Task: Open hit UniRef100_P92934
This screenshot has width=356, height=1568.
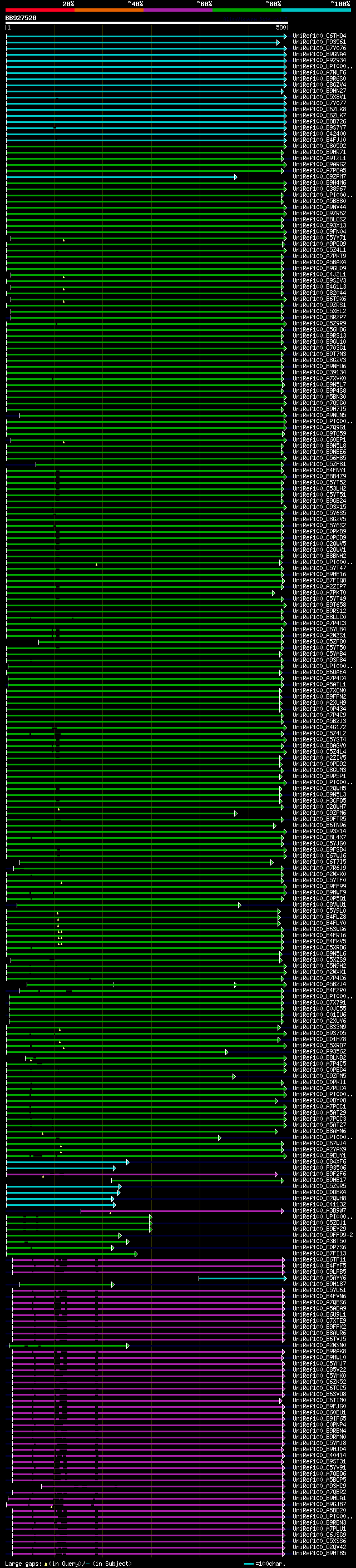Action: coord(319,61)
